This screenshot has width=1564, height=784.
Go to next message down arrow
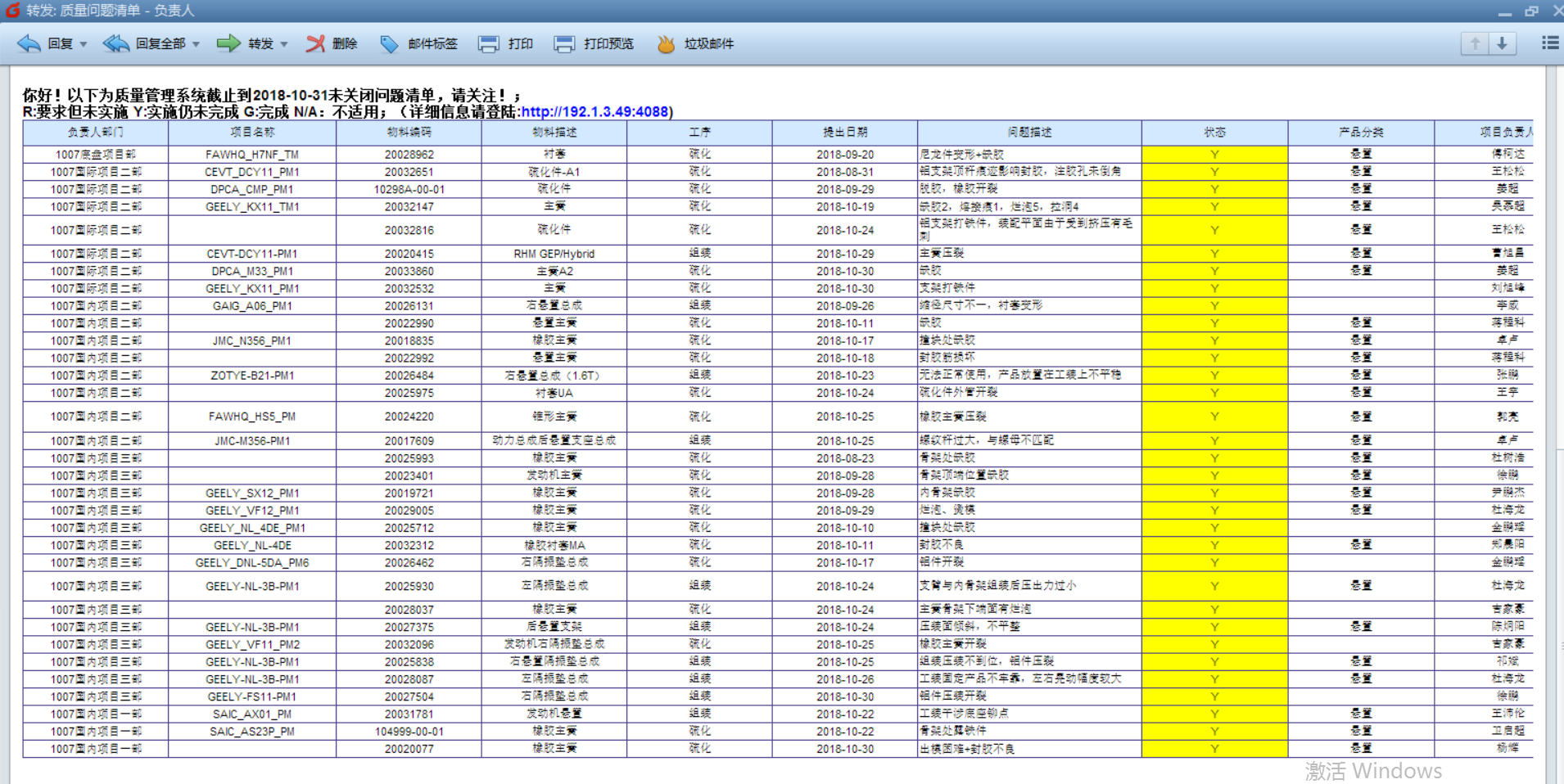pos(1503,43)
